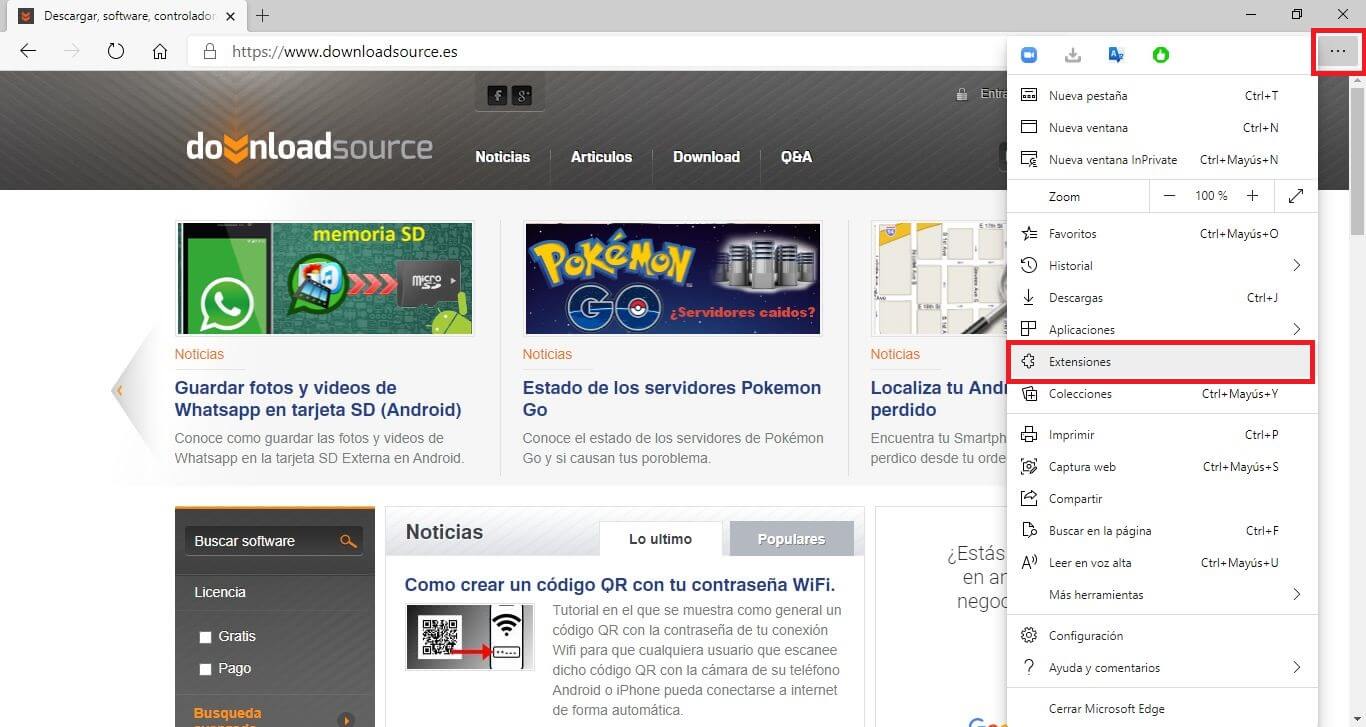
Task: Click the search magnifier in Buscar software
Action: (348, 541)
